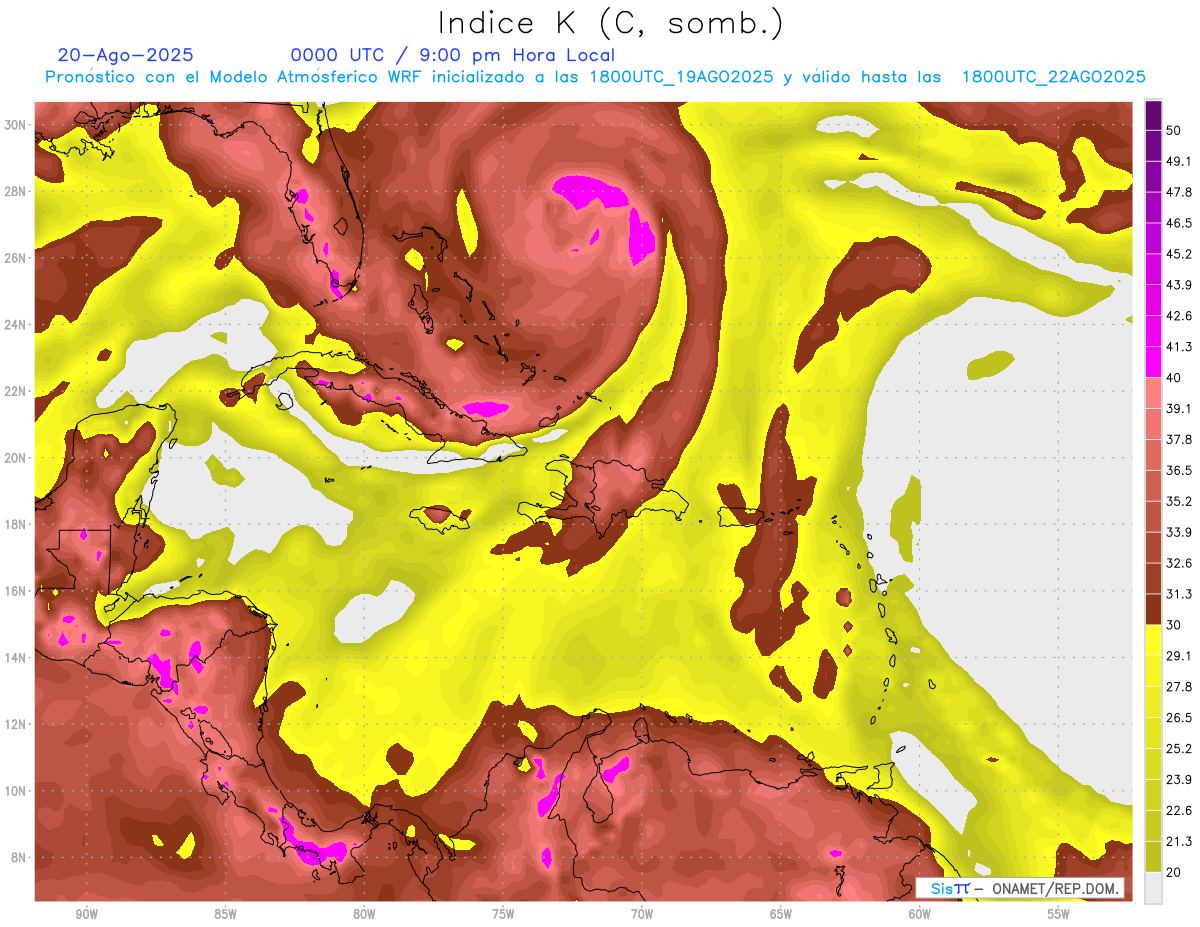Click the 60W longitude label
Screen dimensions: 1200x927
click(x=920, y=914)
